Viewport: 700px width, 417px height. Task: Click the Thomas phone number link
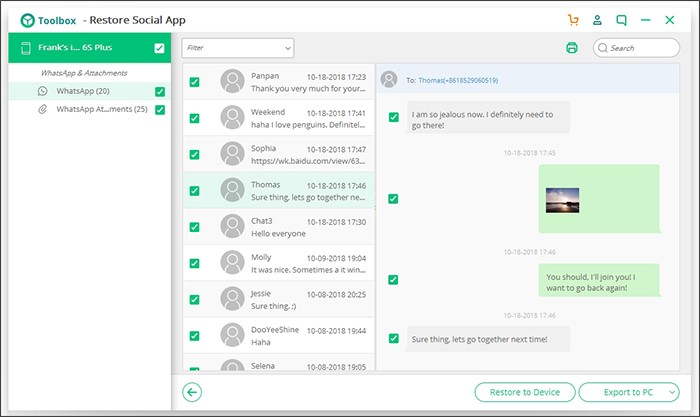click(458, 80)
